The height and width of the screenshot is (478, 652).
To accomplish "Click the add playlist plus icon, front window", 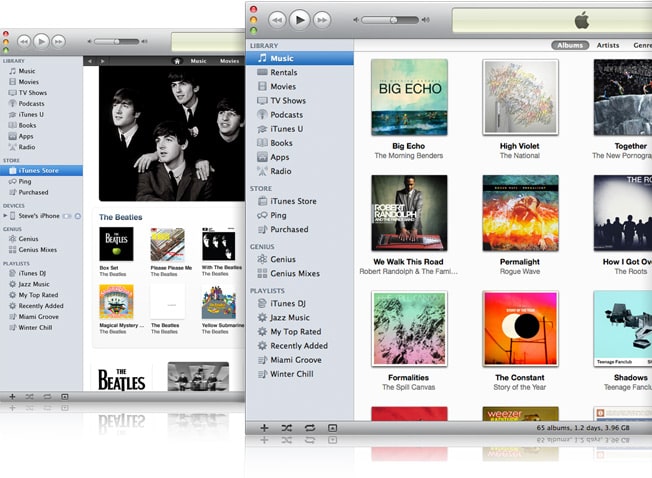I will tap(264, 427).
